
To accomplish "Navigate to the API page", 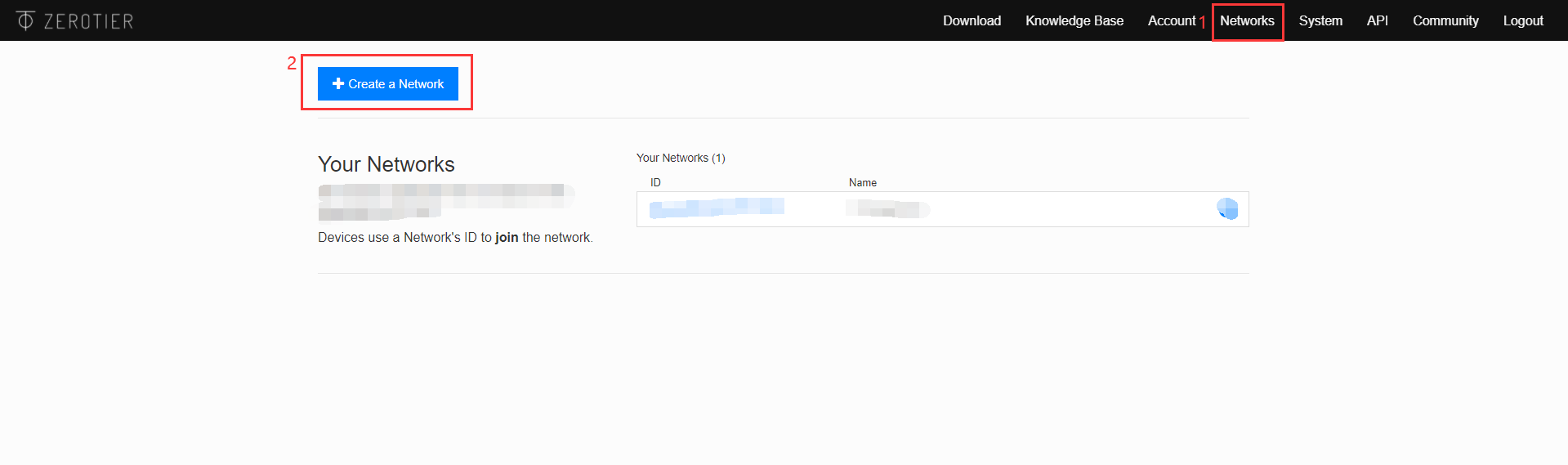I will (1377, 20).
